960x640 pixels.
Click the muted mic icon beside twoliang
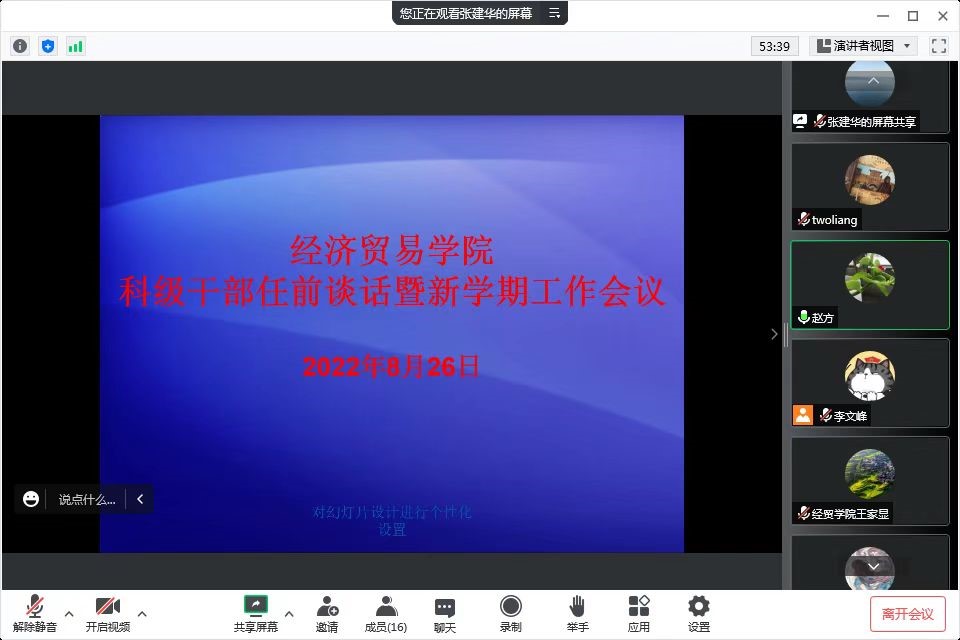(x=803, y=219)
